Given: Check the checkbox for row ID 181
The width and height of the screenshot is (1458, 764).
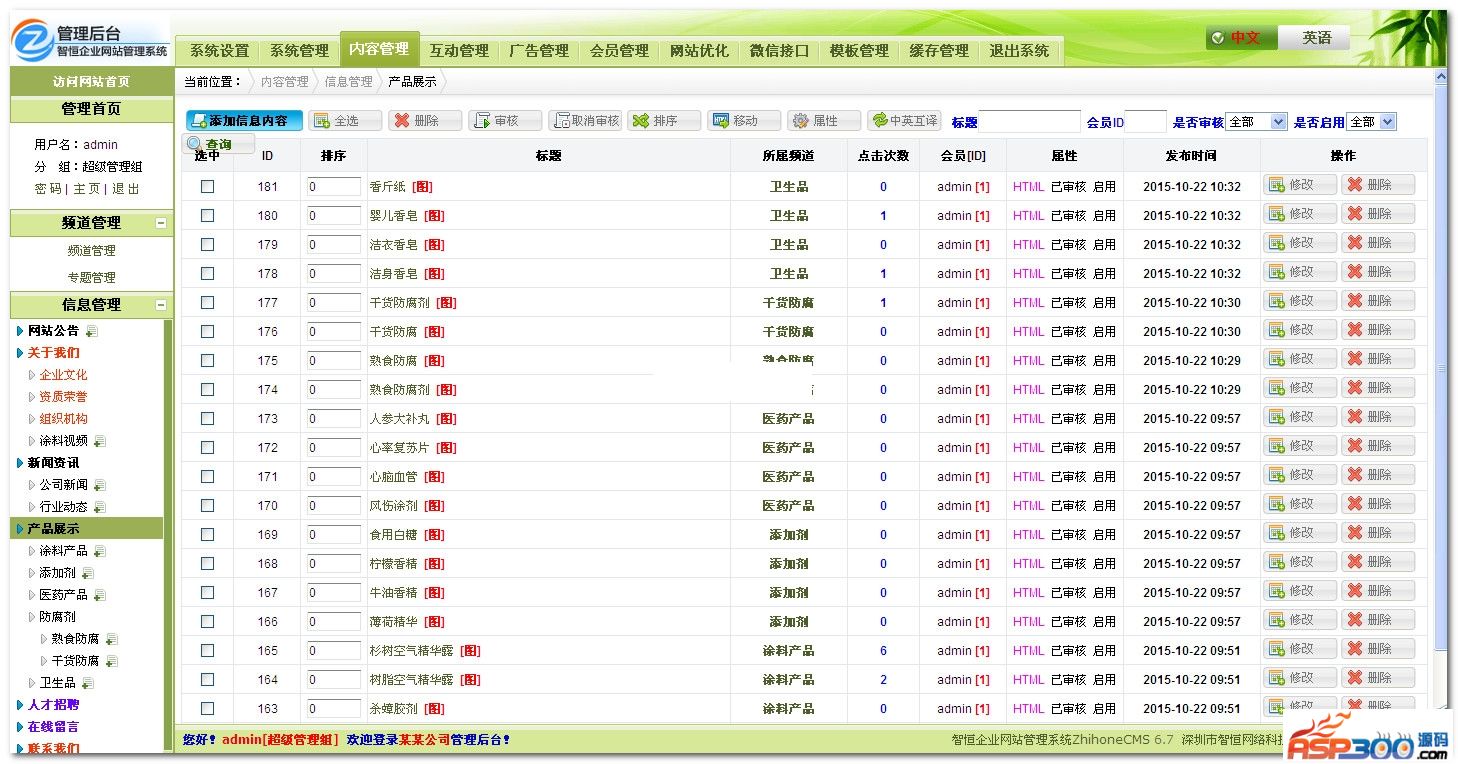Looking at the screenshot, I should click(x=207, y=186).
